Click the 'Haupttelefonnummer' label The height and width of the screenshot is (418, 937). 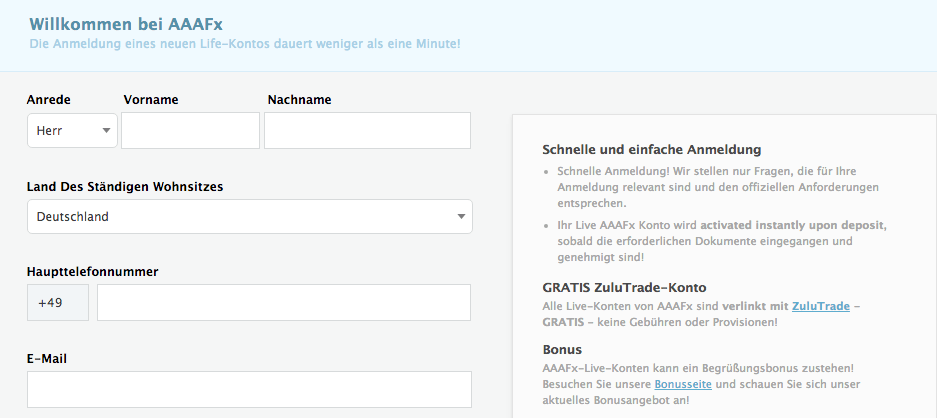[x=93, y=271]
